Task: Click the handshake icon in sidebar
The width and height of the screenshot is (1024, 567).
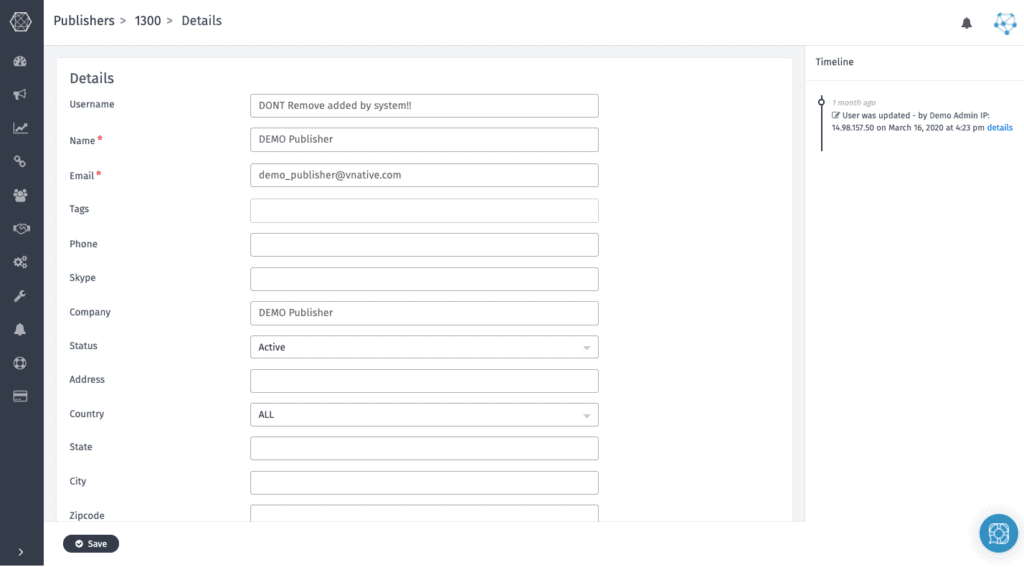Action: [20, 229]
